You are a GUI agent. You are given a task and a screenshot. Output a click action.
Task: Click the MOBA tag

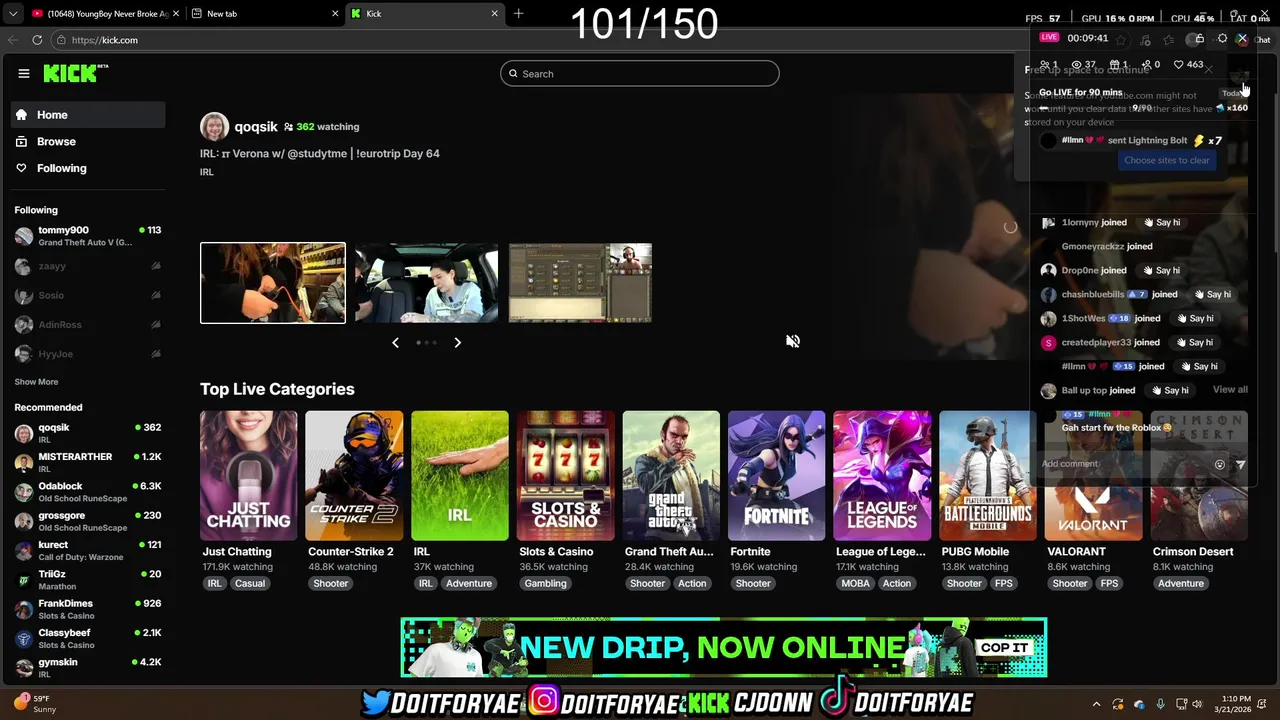[x=855, y=584]
